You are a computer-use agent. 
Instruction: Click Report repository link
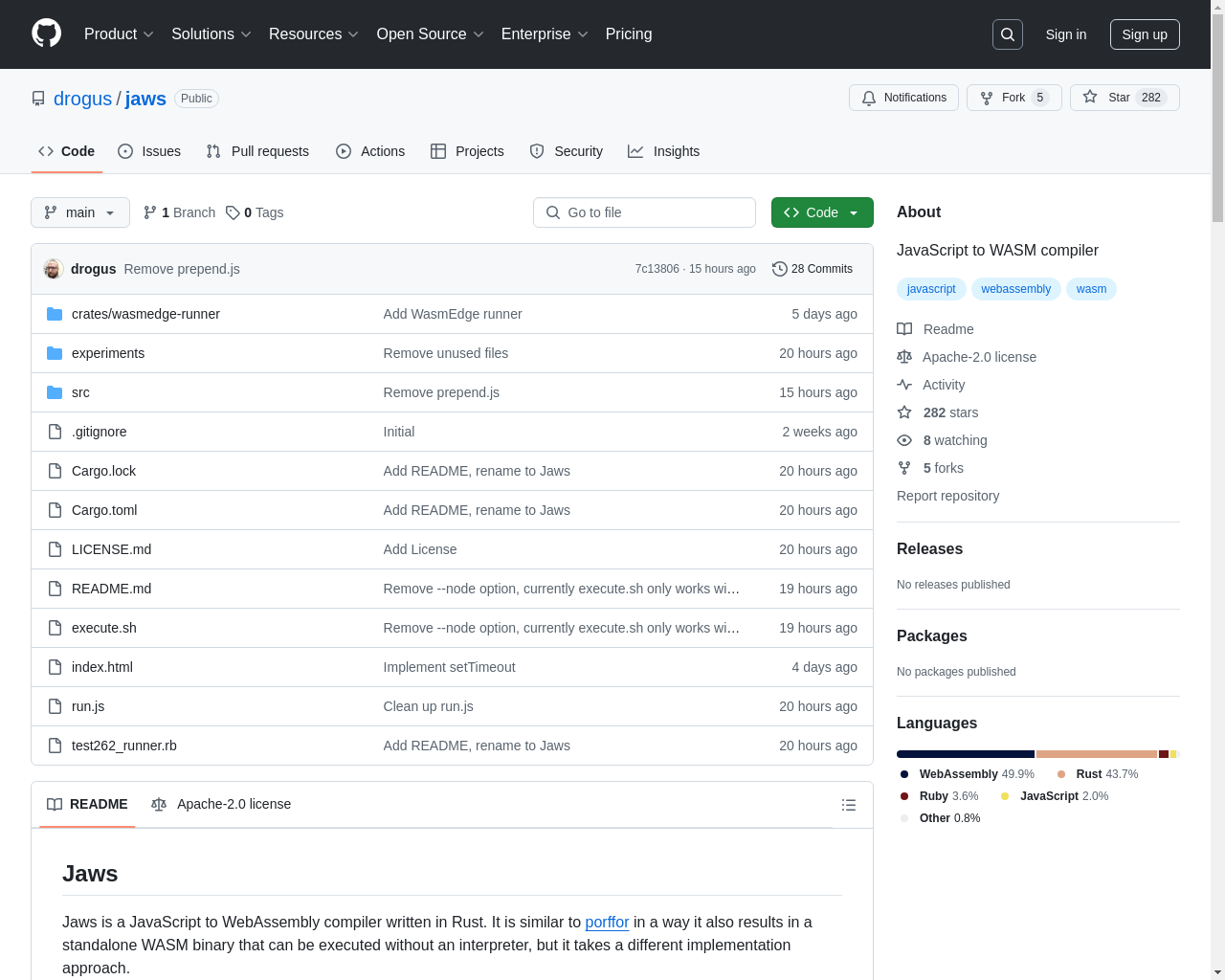point(947,496)
